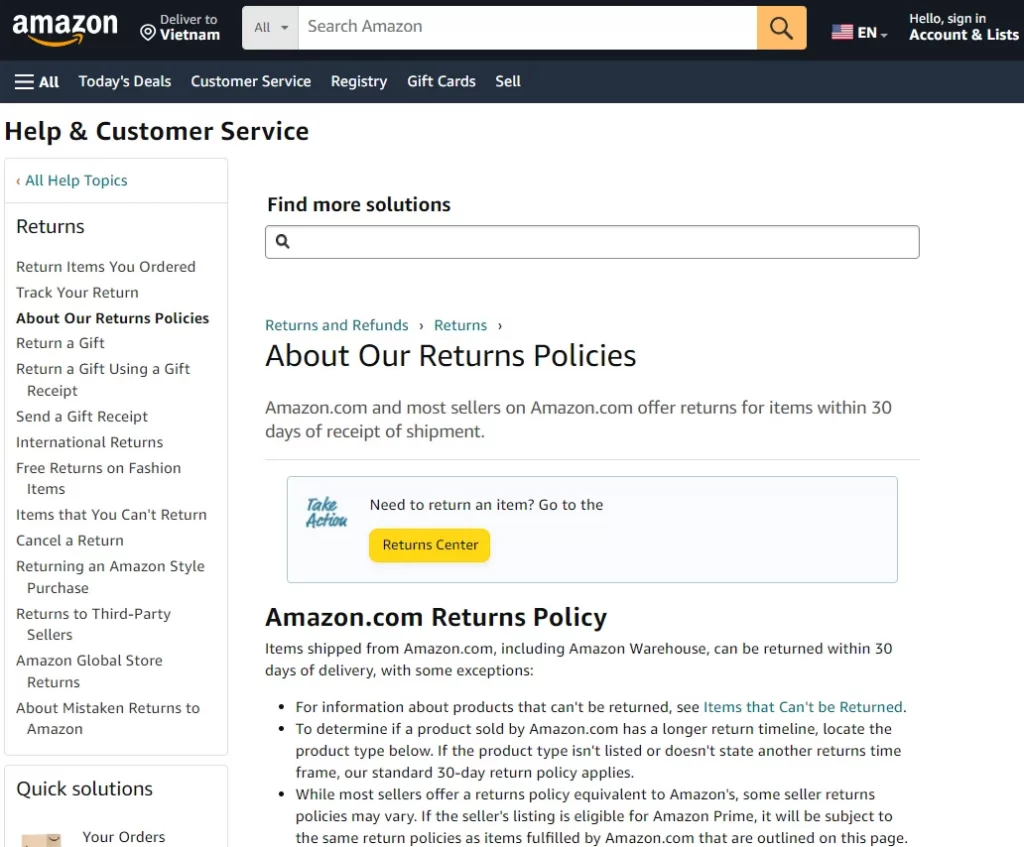The width and height of the screenshot is (1024, 847).
Task: Open Gift Cards nav item
Action: point(441,82)
